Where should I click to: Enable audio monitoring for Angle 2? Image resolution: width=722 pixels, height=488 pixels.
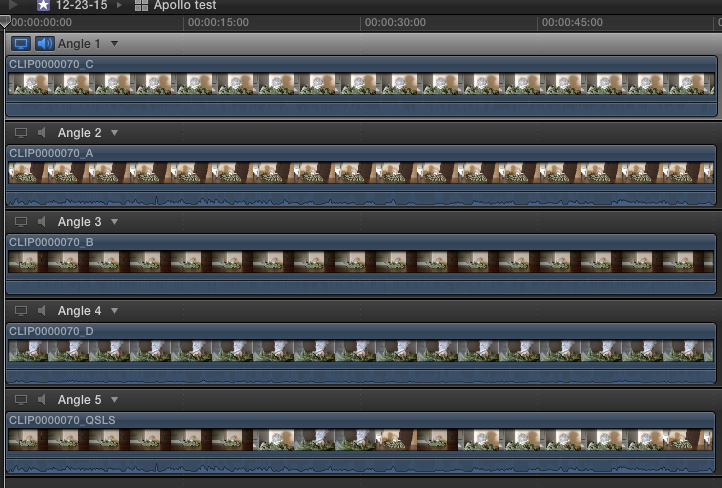[42, 133]
